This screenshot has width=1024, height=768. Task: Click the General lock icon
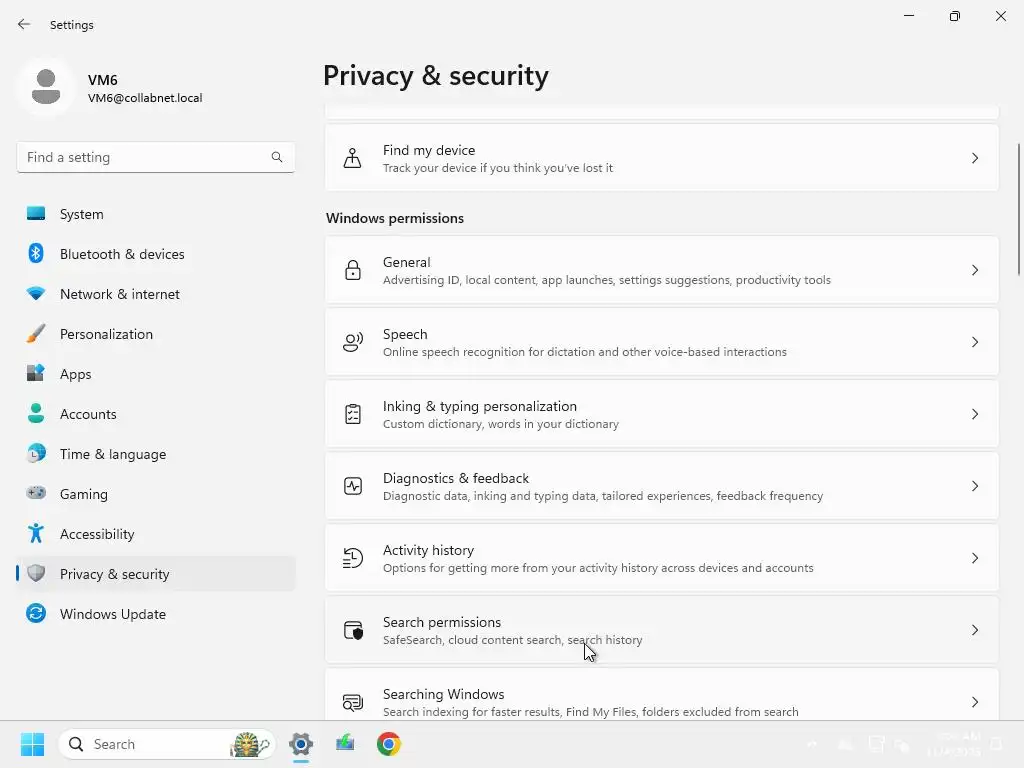point(352,270)
